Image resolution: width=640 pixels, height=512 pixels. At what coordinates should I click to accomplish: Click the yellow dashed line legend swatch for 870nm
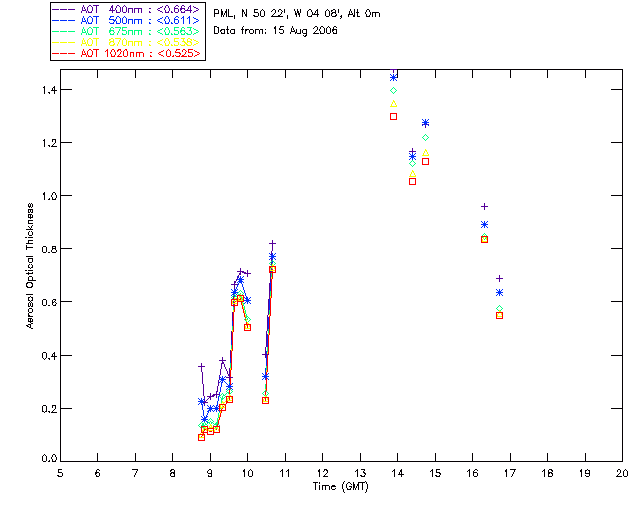tap(64, 42)
